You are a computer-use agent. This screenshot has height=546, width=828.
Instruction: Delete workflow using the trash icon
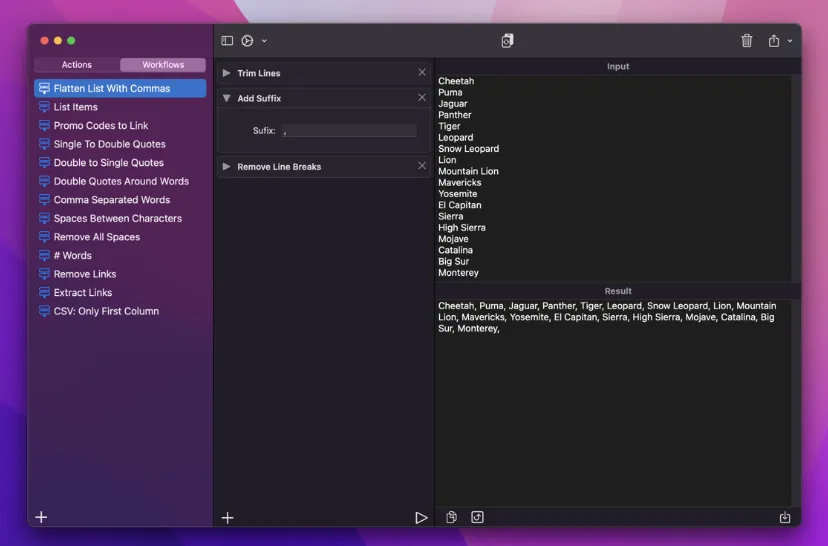pos(747,41)
